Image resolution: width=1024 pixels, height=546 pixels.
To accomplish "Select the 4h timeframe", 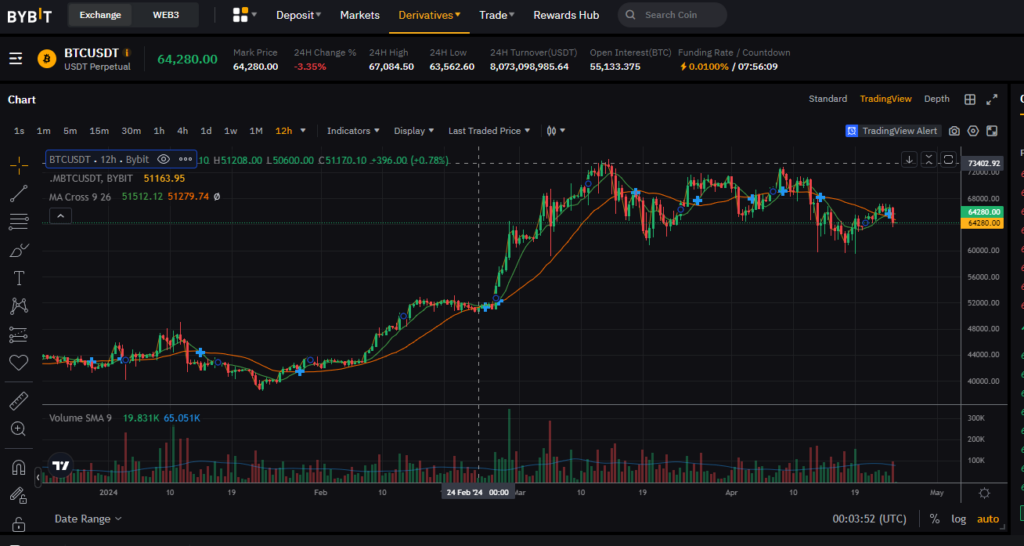I will click(x=182, y=131).
